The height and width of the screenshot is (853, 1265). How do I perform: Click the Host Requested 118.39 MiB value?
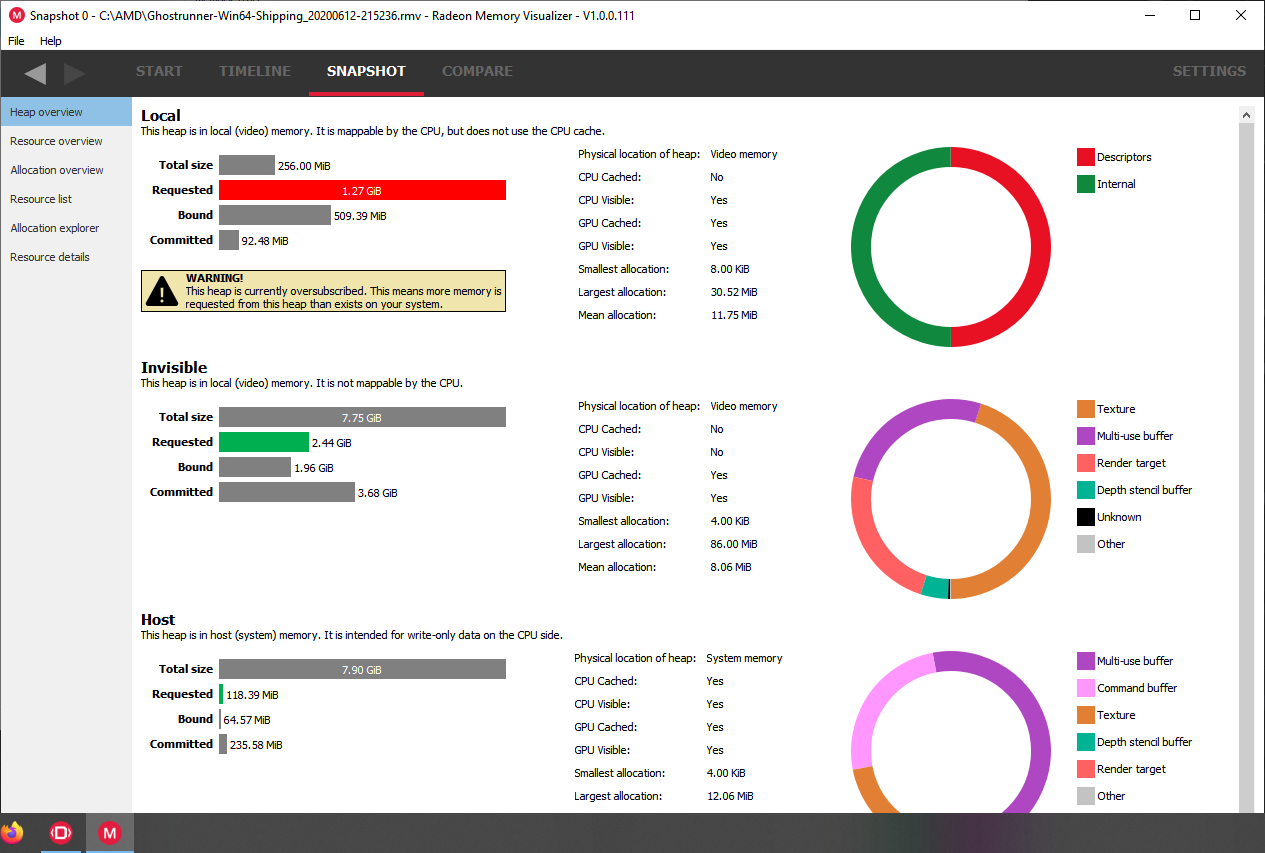tap(252, 695)
